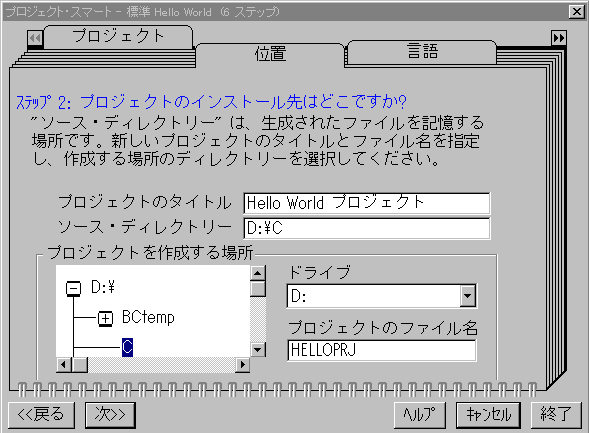The height and width of the screenshot is (433, 589).
Task: Open the ドライブ drive dropdown
Action: point(468,296)
